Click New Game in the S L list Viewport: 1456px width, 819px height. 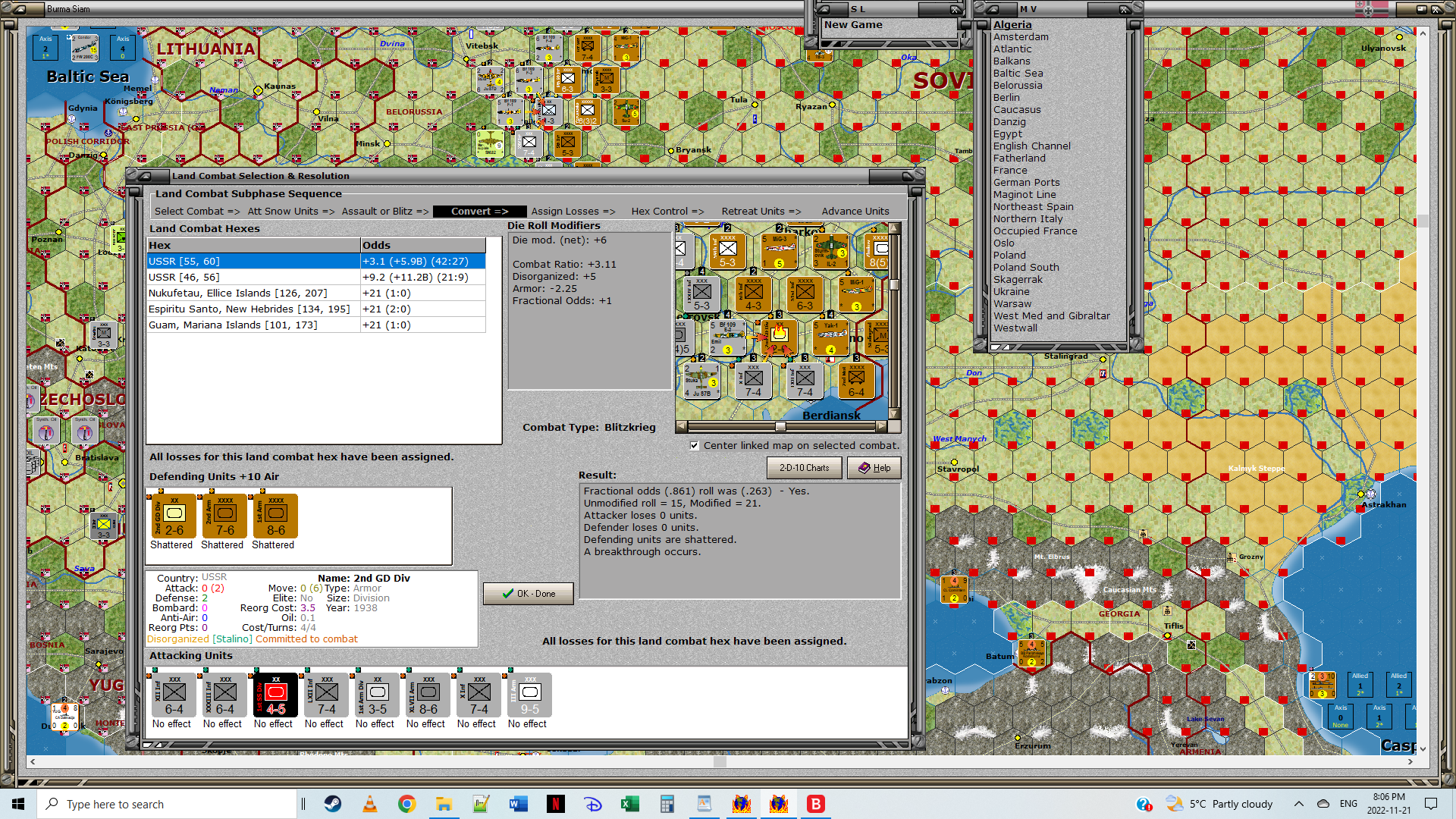(x=853, y=25)
